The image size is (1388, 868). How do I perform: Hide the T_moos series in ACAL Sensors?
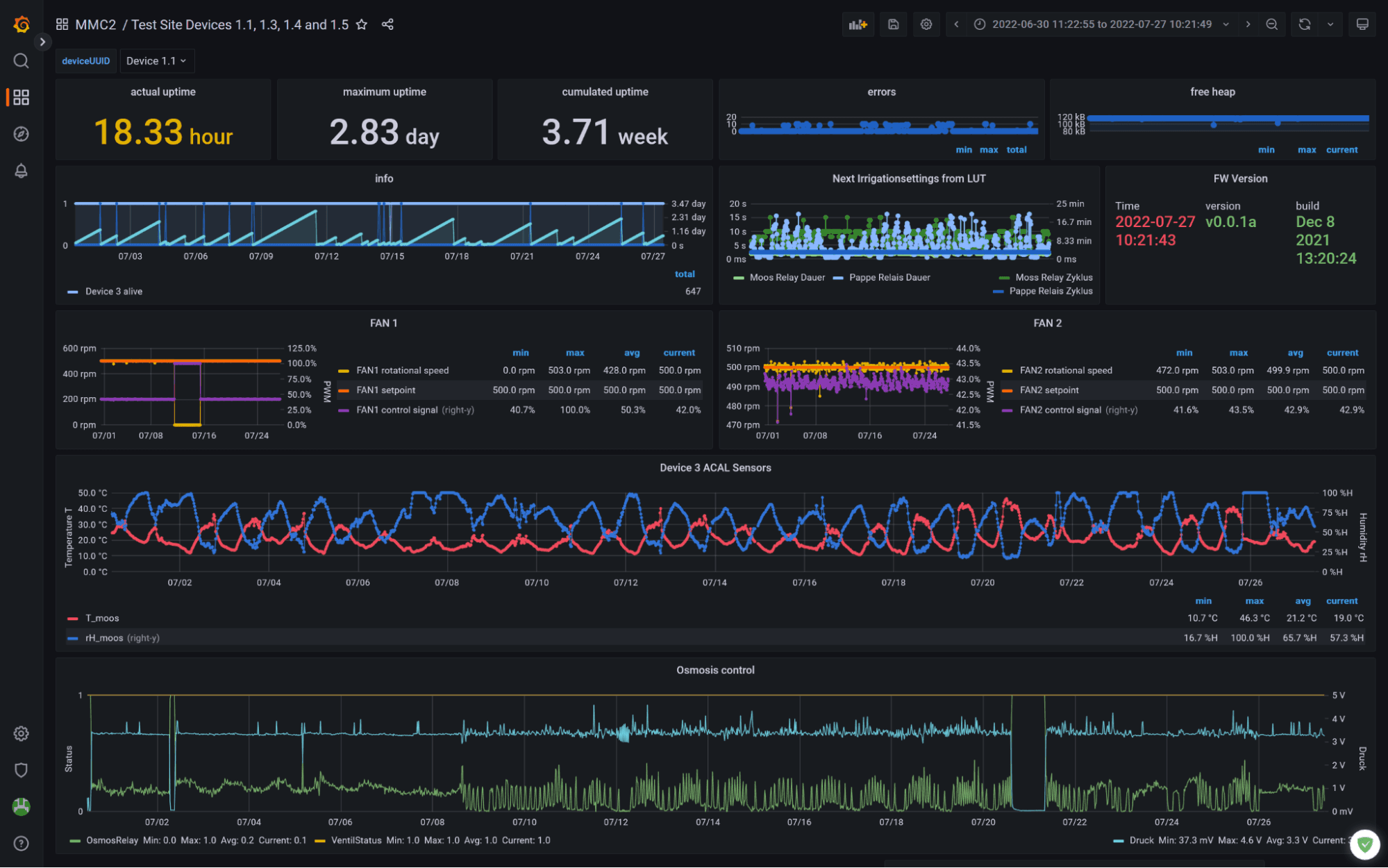click(101, 617)
